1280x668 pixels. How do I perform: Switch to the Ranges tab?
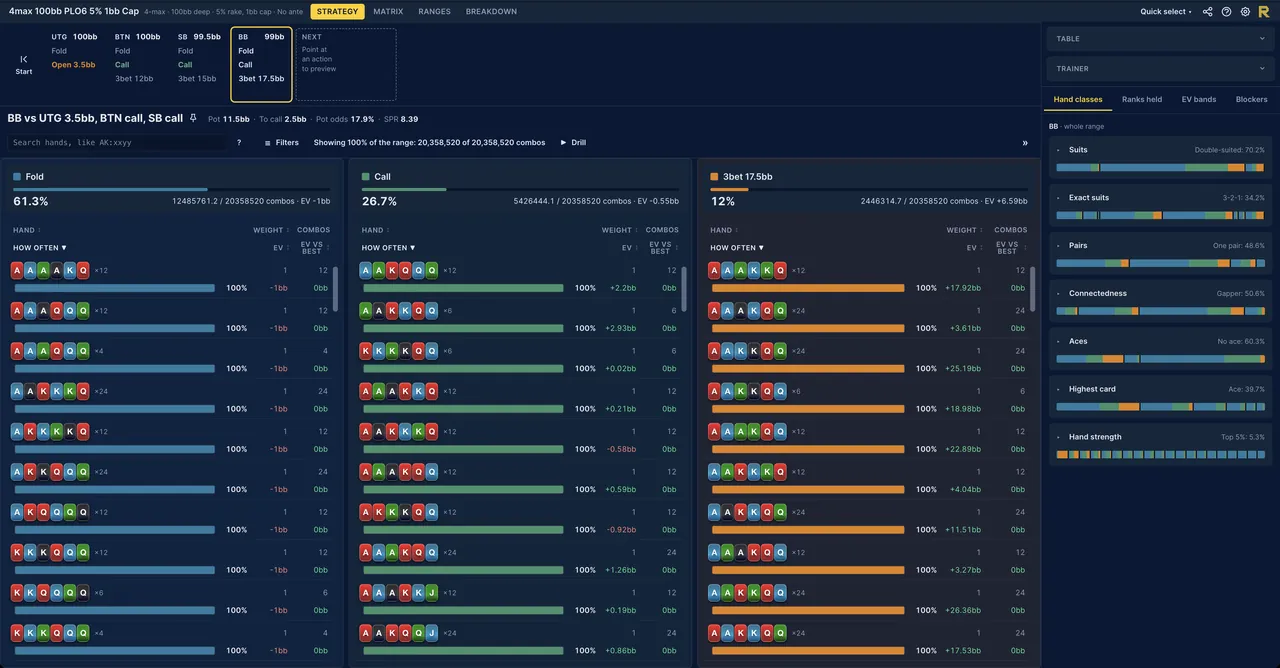[434, 12]
